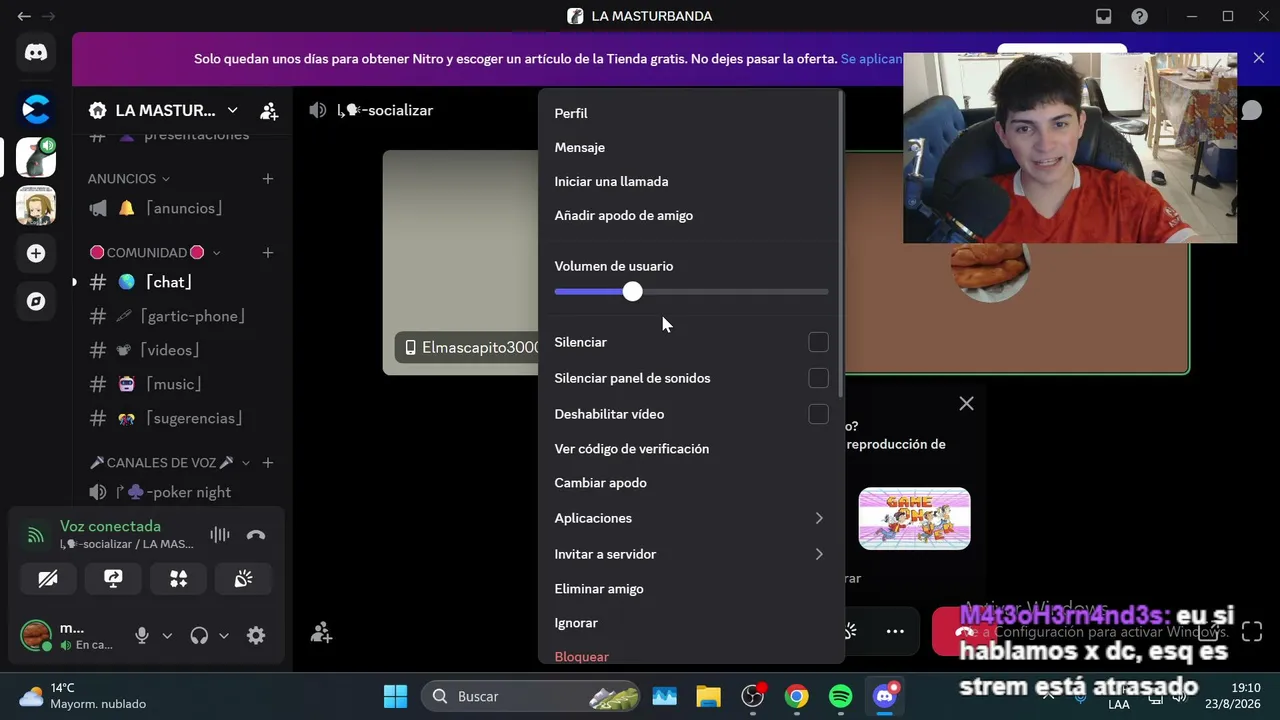Open the inbox icon in the title bar

point(1103,16)
